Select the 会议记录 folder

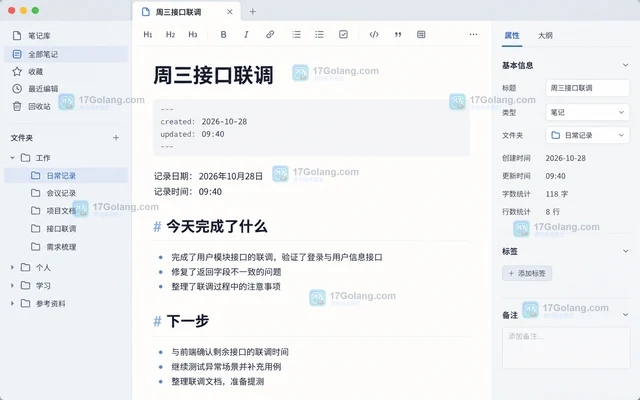pyautogui.click(x=66, y=193)
